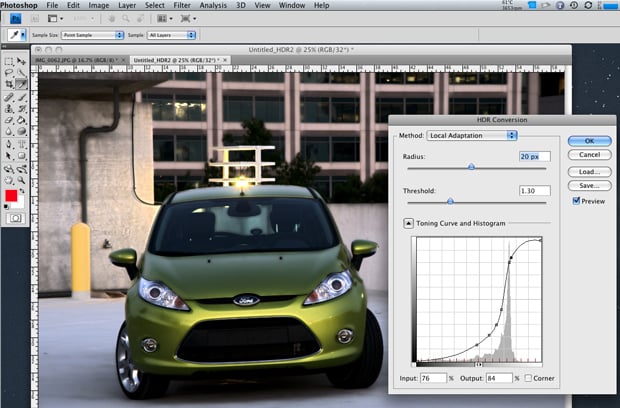Select the Eraser tool
This screenshot has height=408, width=620.
9,120
